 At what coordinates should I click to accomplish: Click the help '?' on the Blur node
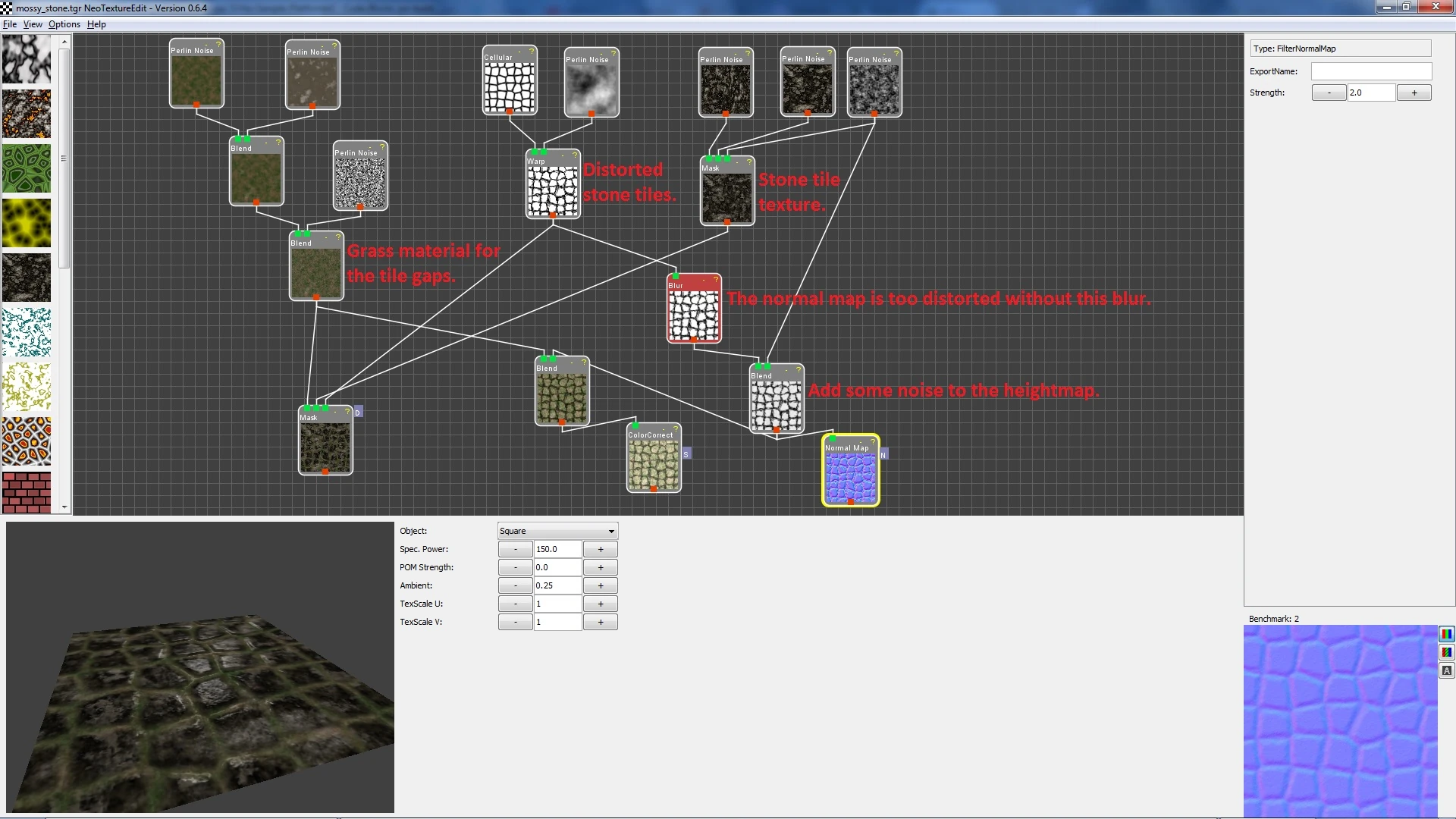pyautogui.click(x=715, y=280)
